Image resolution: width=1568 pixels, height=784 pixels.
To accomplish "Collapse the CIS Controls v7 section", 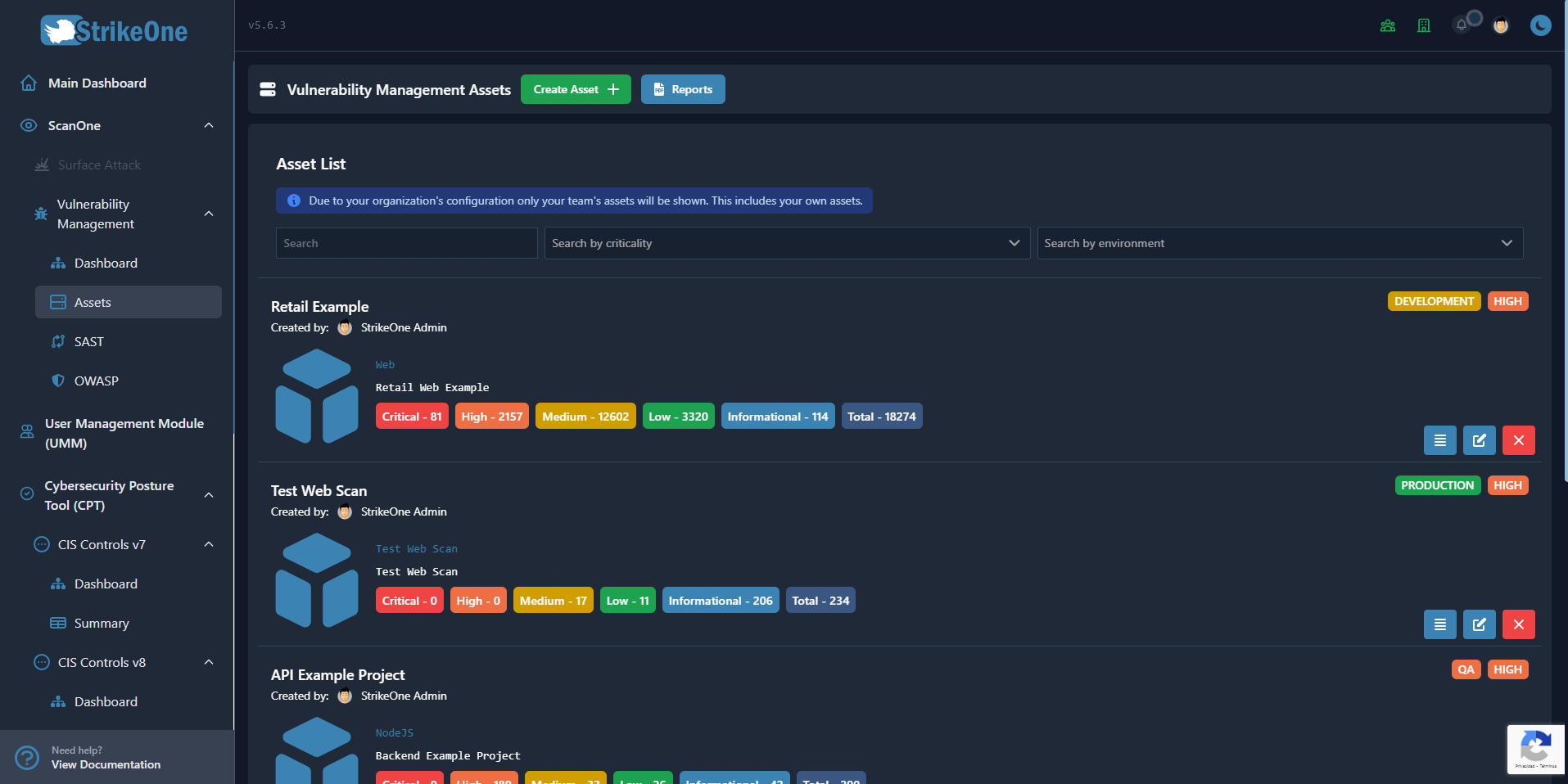I will coord(209,544).
